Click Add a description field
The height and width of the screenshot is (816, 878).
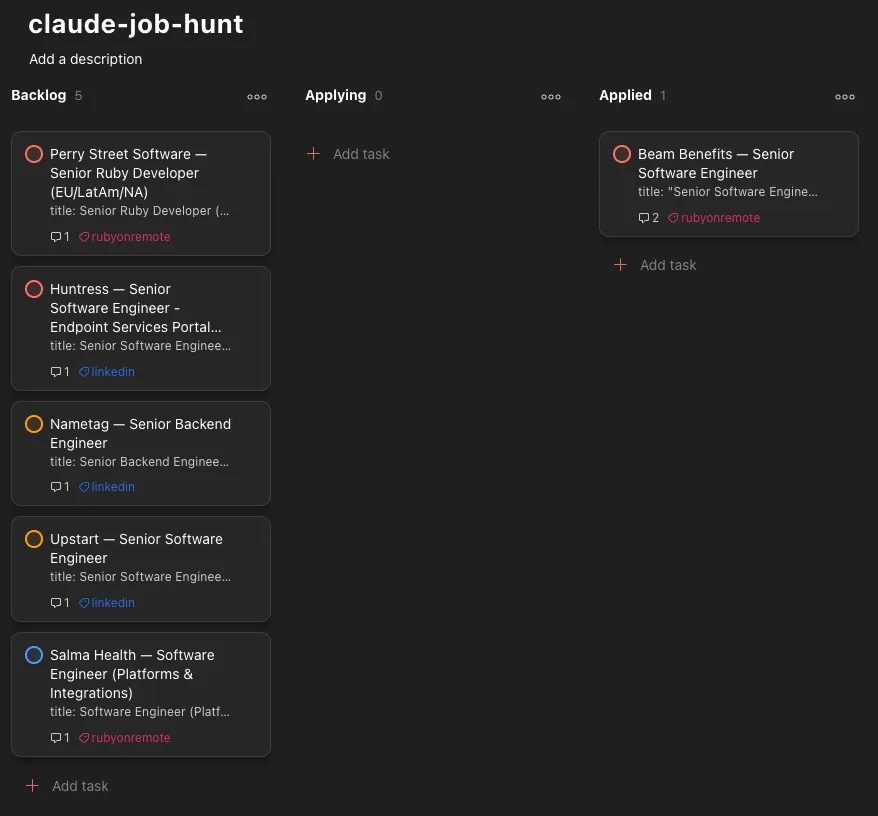point(86,59)
